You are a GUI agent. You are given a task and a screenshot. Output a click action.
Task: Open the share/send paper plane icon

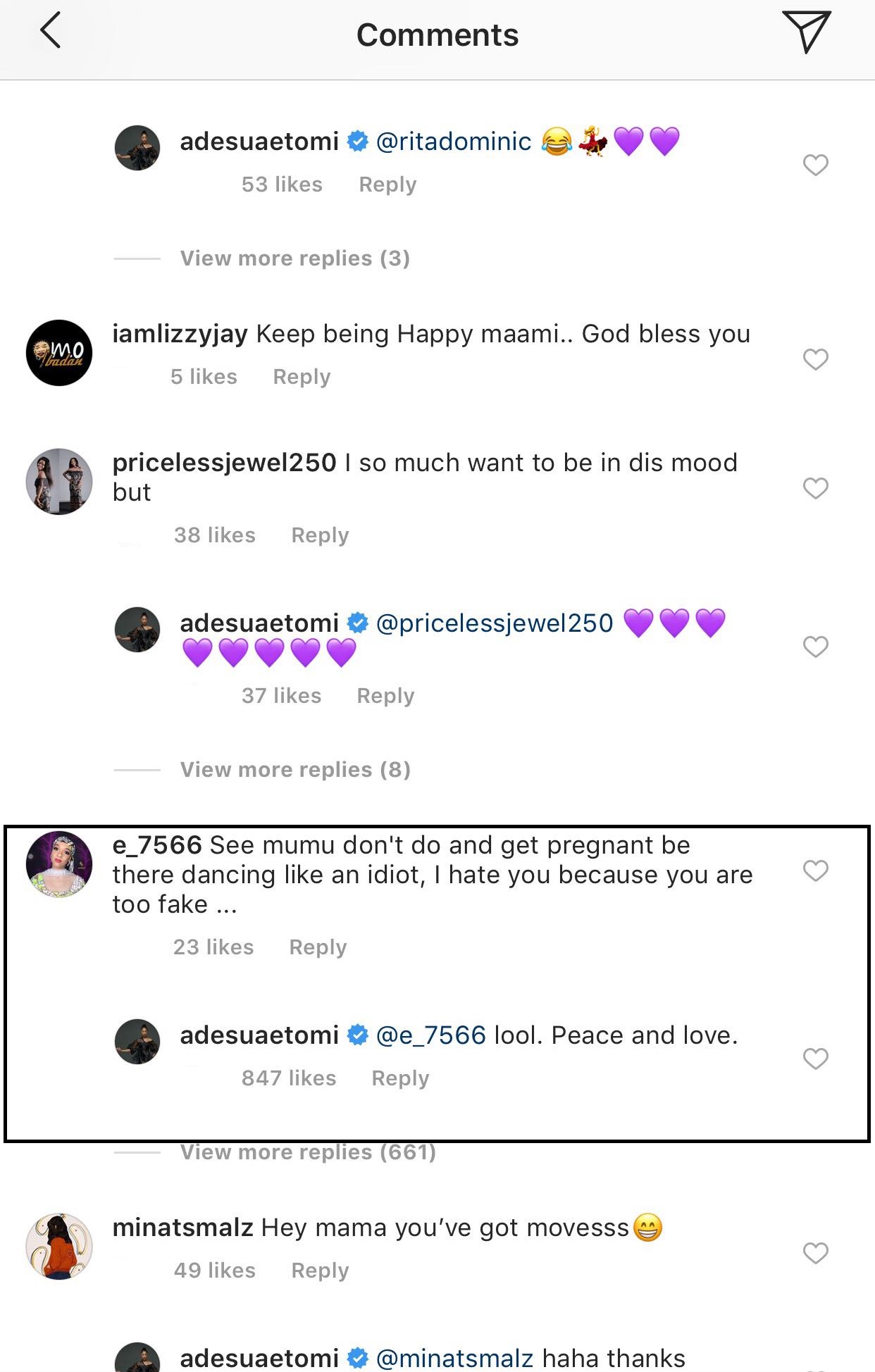806,32
